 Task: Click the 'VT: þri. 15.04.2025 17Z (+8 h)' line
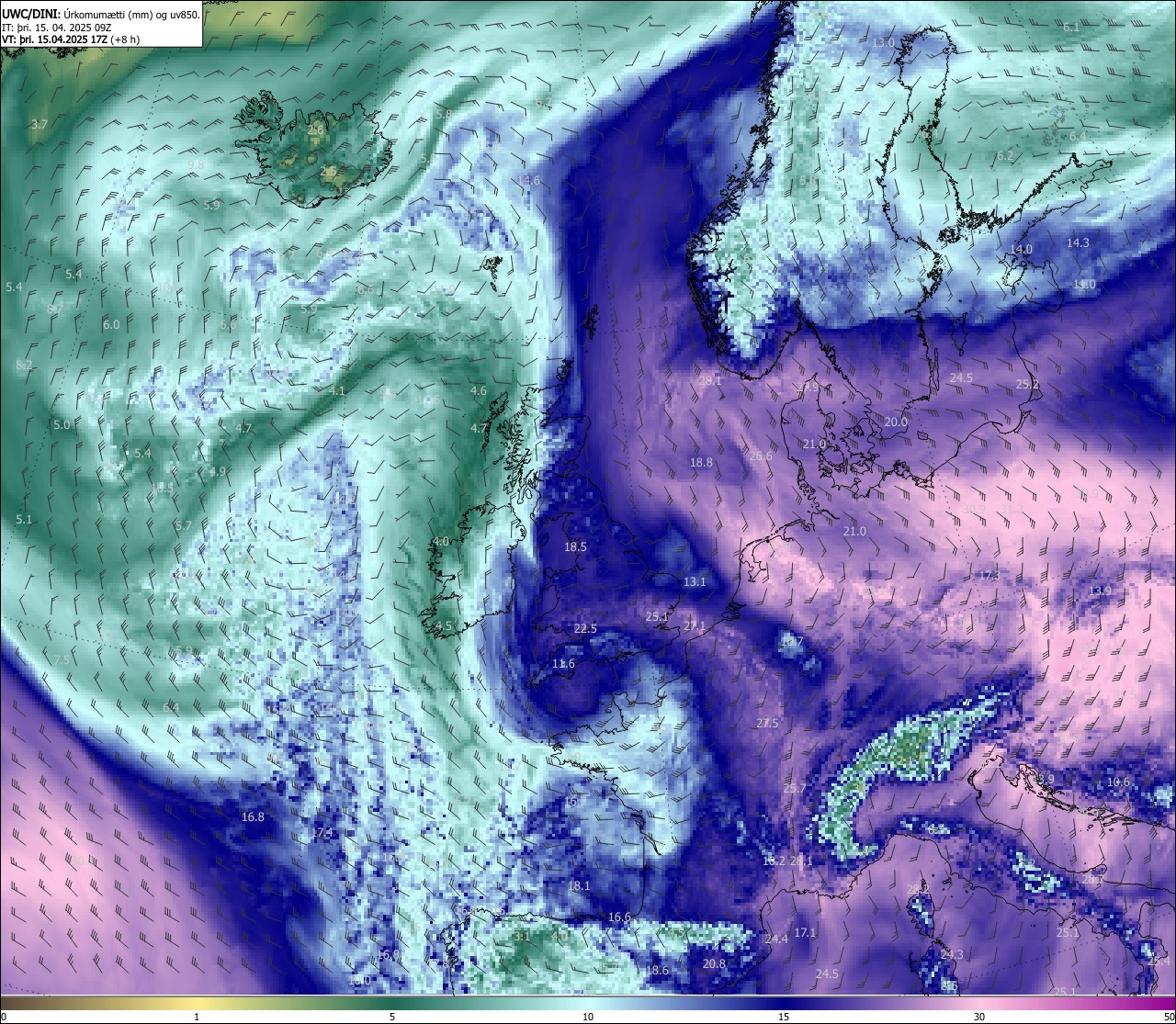click(72, 39)
